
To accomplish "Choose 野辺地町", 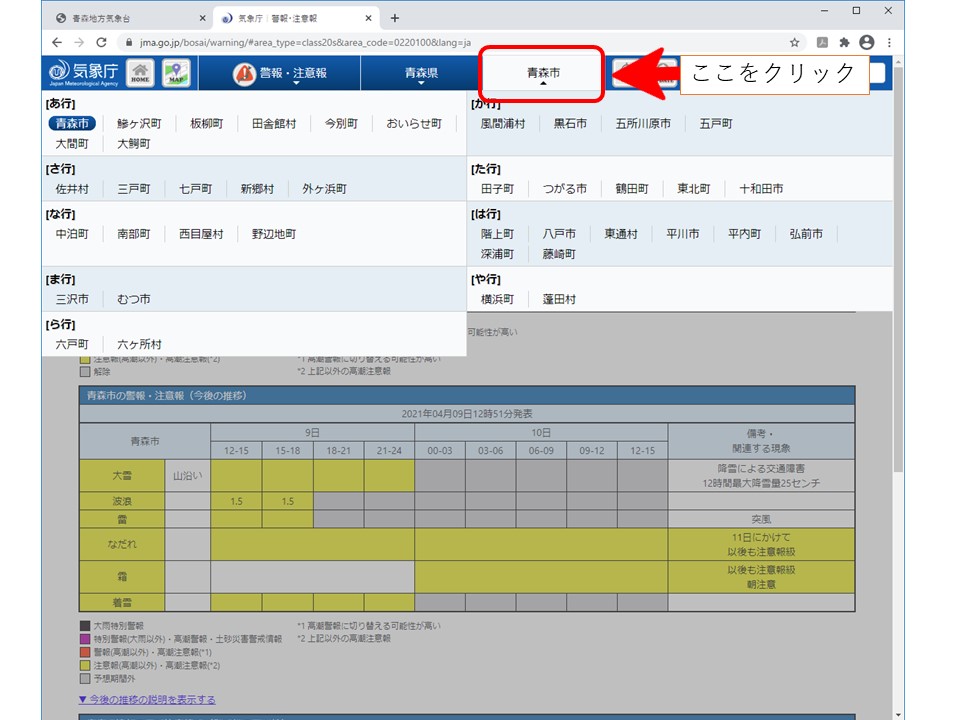I will coord(274,234).
